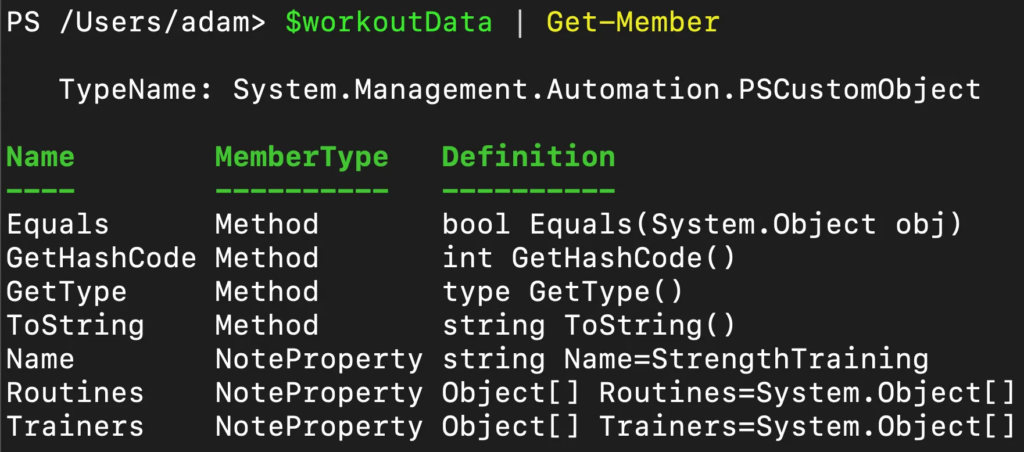
Task: Click the Definition column header
Action: 528,157
